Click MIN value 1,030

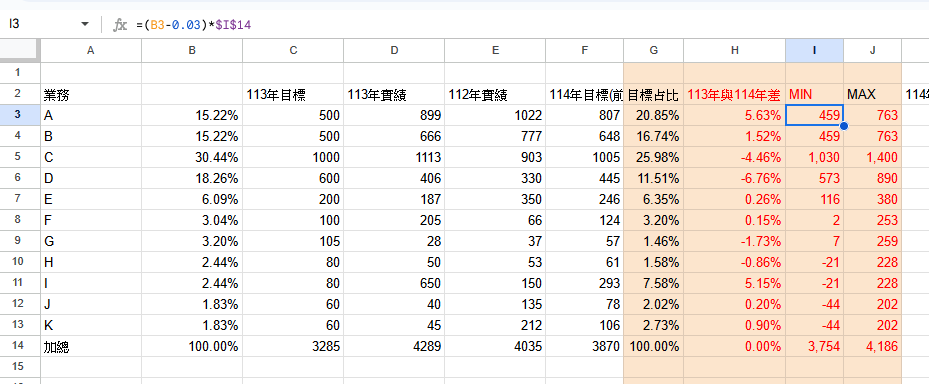tap(815, 158)
